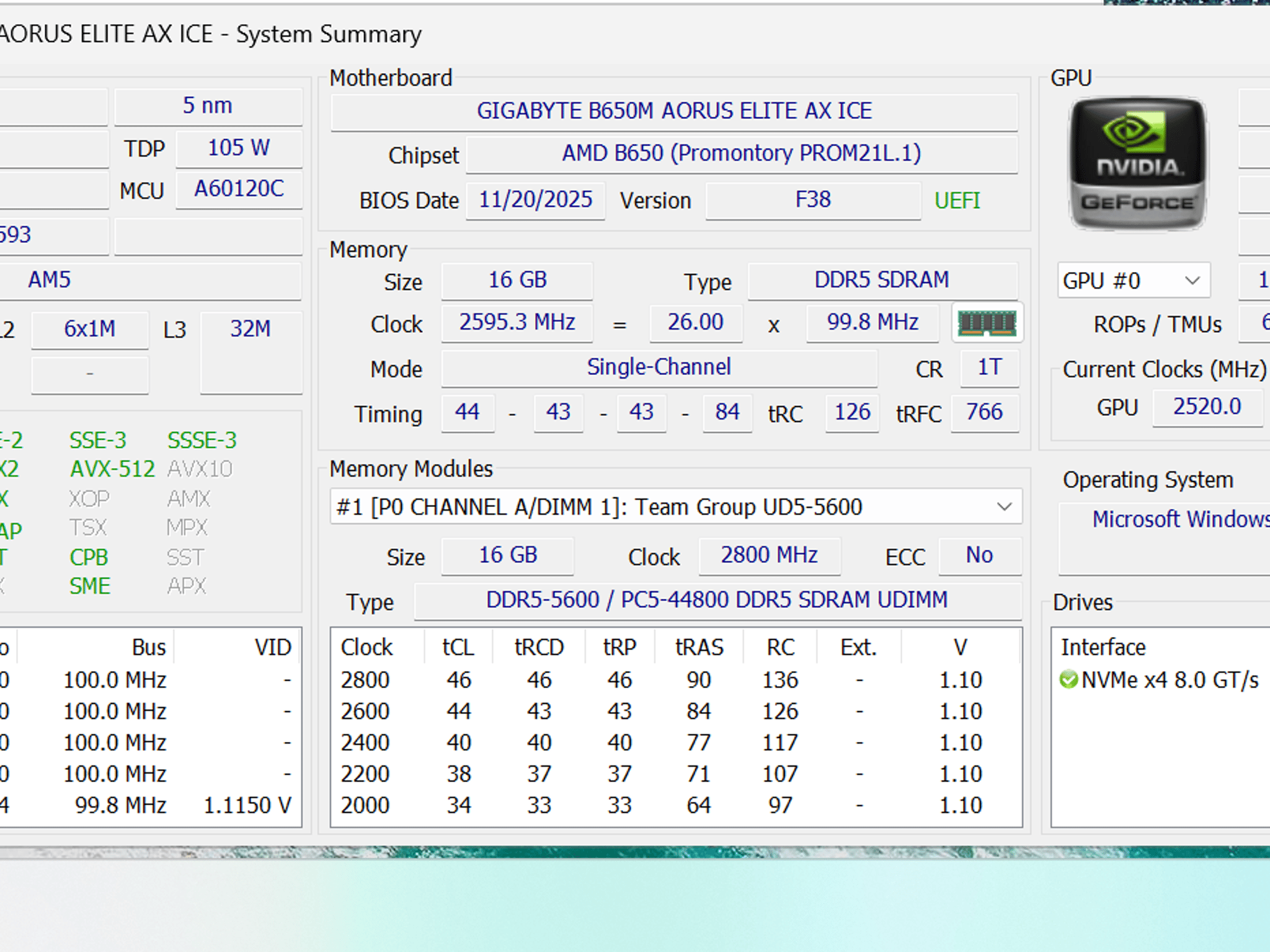Select the 2400 clock row in timings table
This screenshot has width=1270, height=952.
point(676,743)
